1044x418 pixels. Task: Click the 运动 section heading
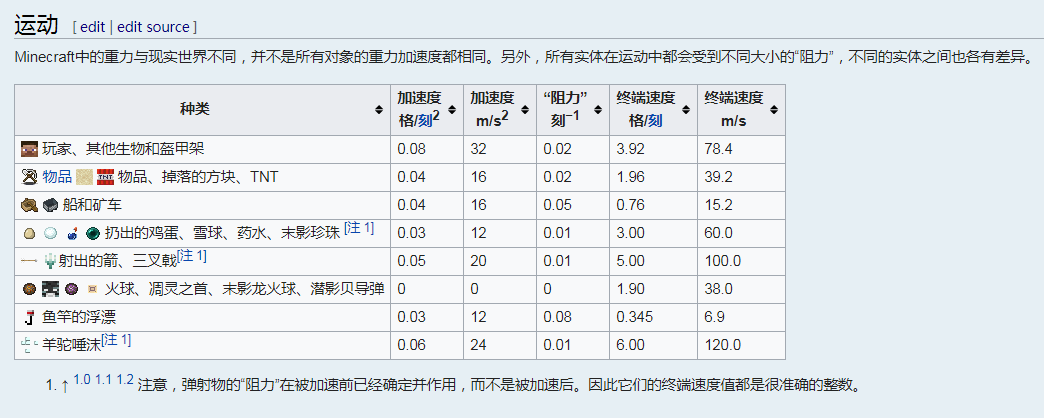[x=36, y=26]
